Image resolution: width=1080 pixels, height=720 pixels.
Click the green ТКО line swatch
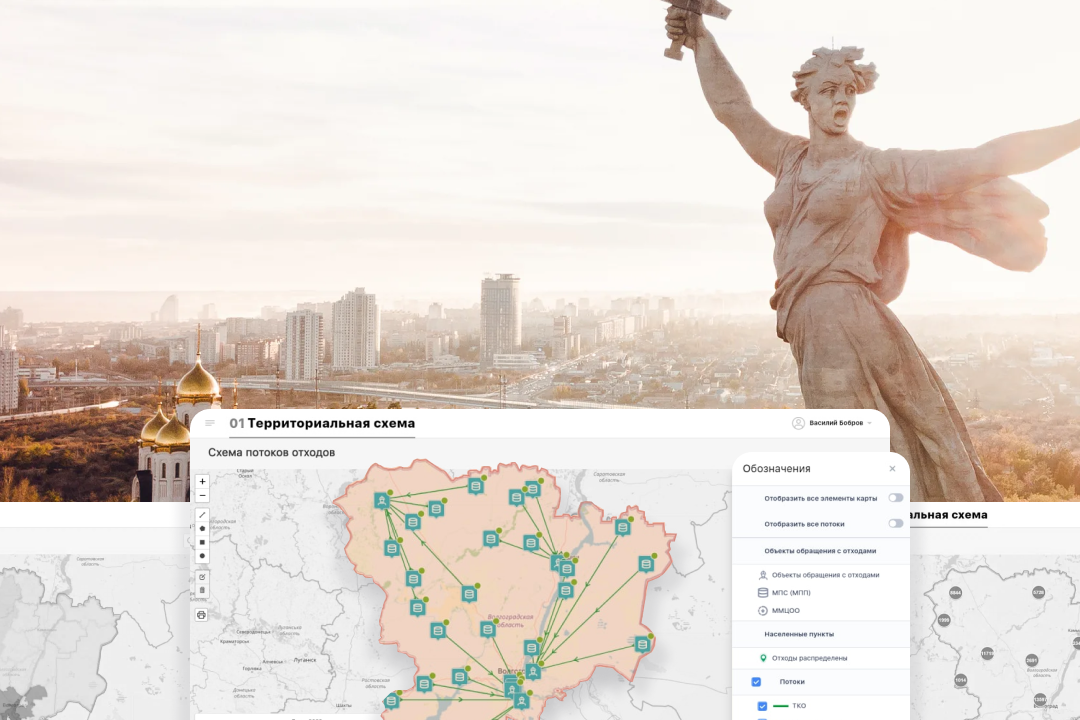click(x=780, y=706)
